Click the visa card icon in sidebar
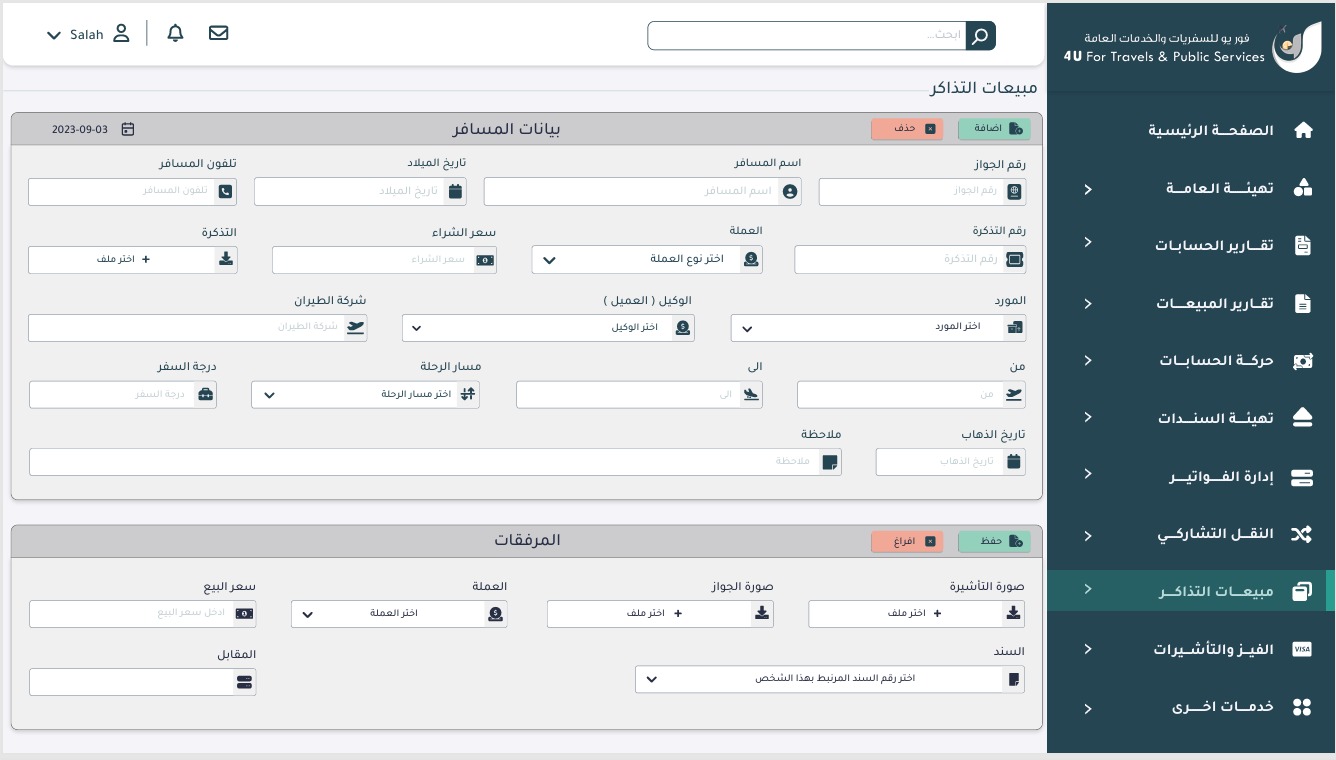Viewport: 1336px width, 760px height. [x=1301, y=649]
